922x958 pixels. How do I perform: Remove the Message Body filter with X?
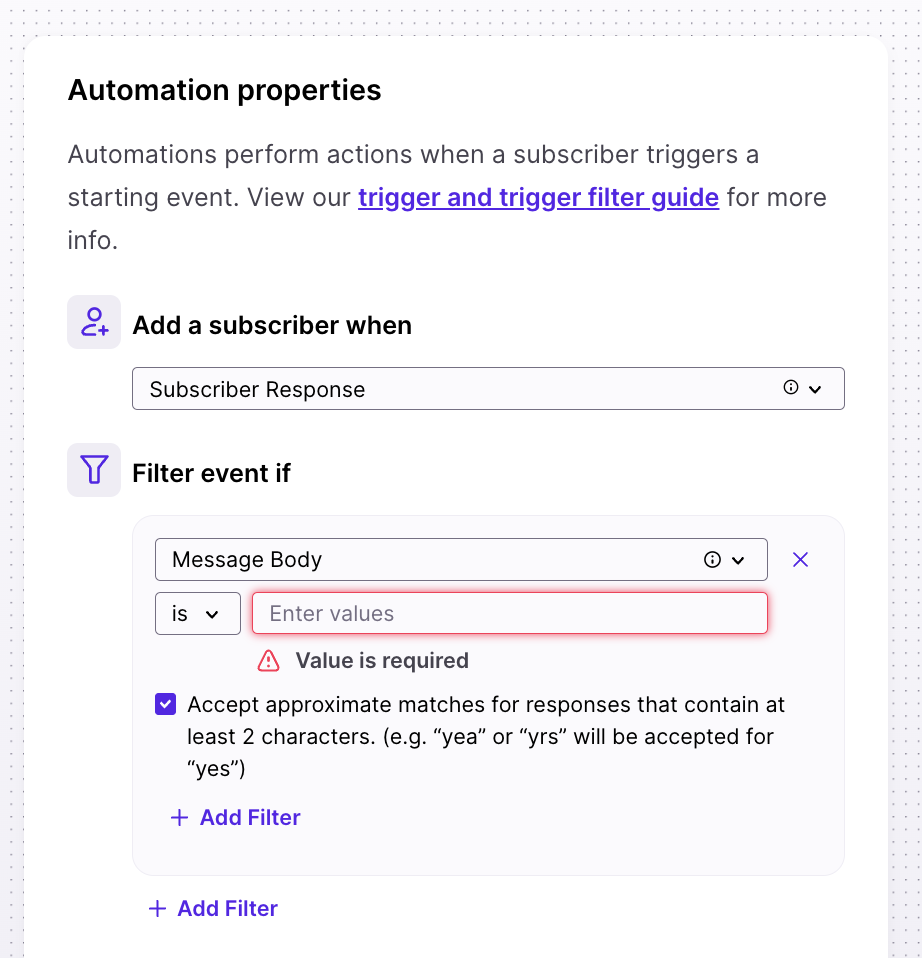800,560
